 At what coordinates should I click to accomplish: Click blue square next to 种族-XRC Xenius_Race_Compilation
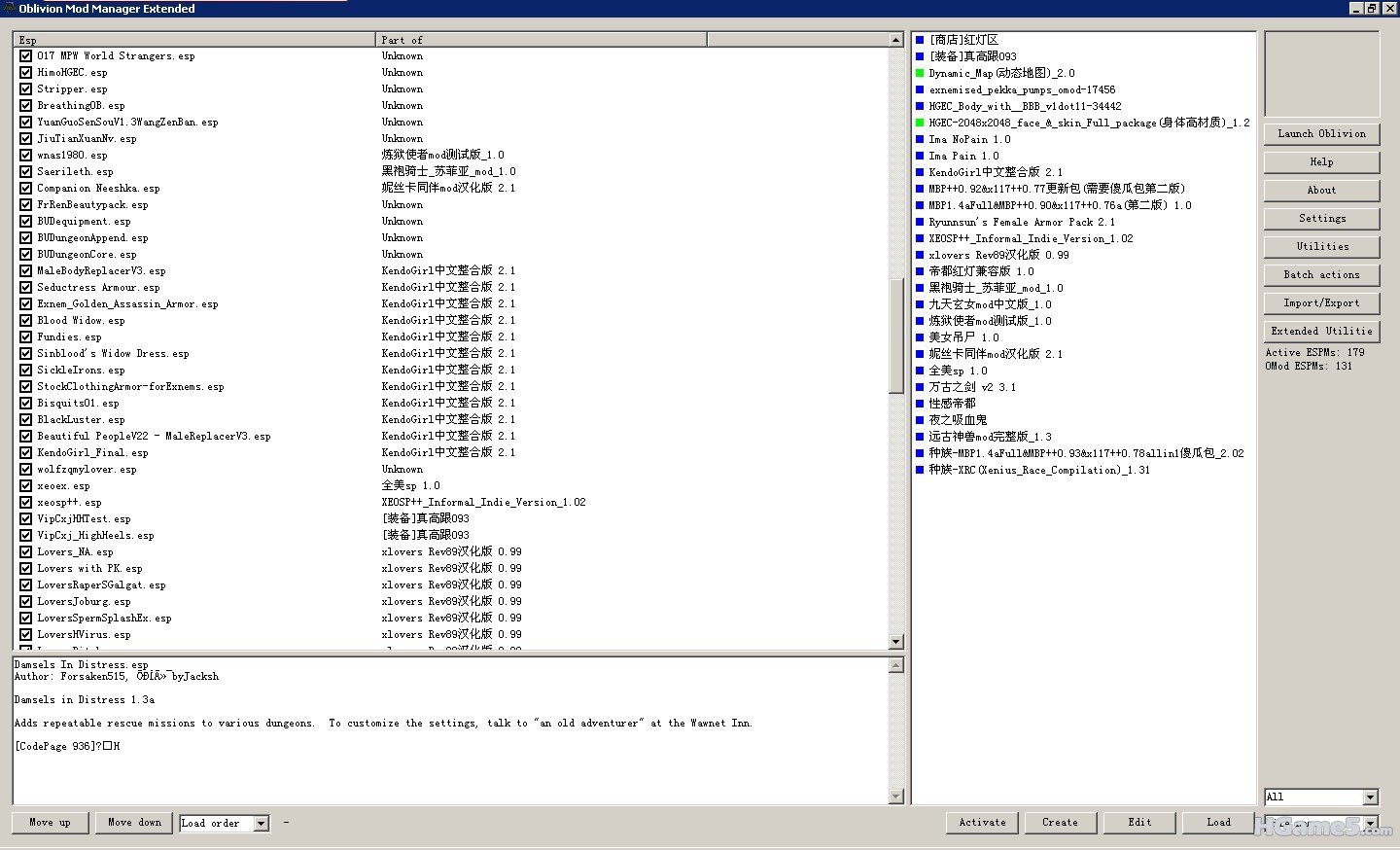coord(920,470)
